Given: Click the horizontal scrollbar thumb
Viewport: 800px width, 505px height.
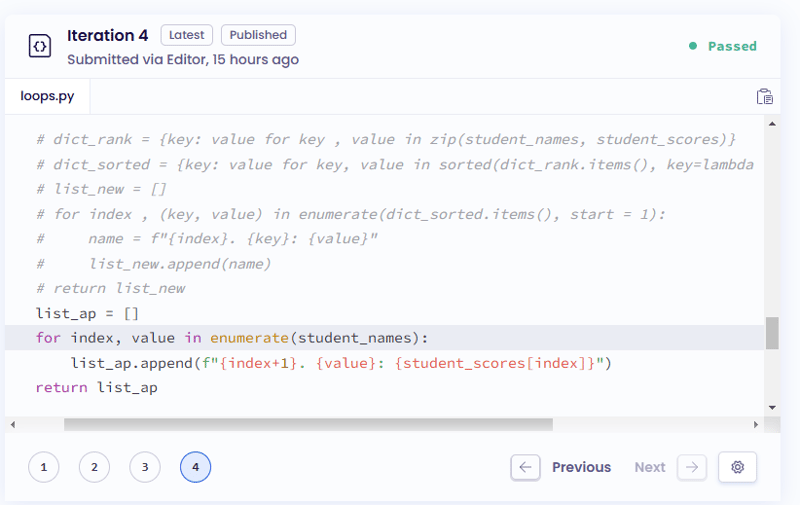Looking at the screenshot, I should (x=308, y=424).
